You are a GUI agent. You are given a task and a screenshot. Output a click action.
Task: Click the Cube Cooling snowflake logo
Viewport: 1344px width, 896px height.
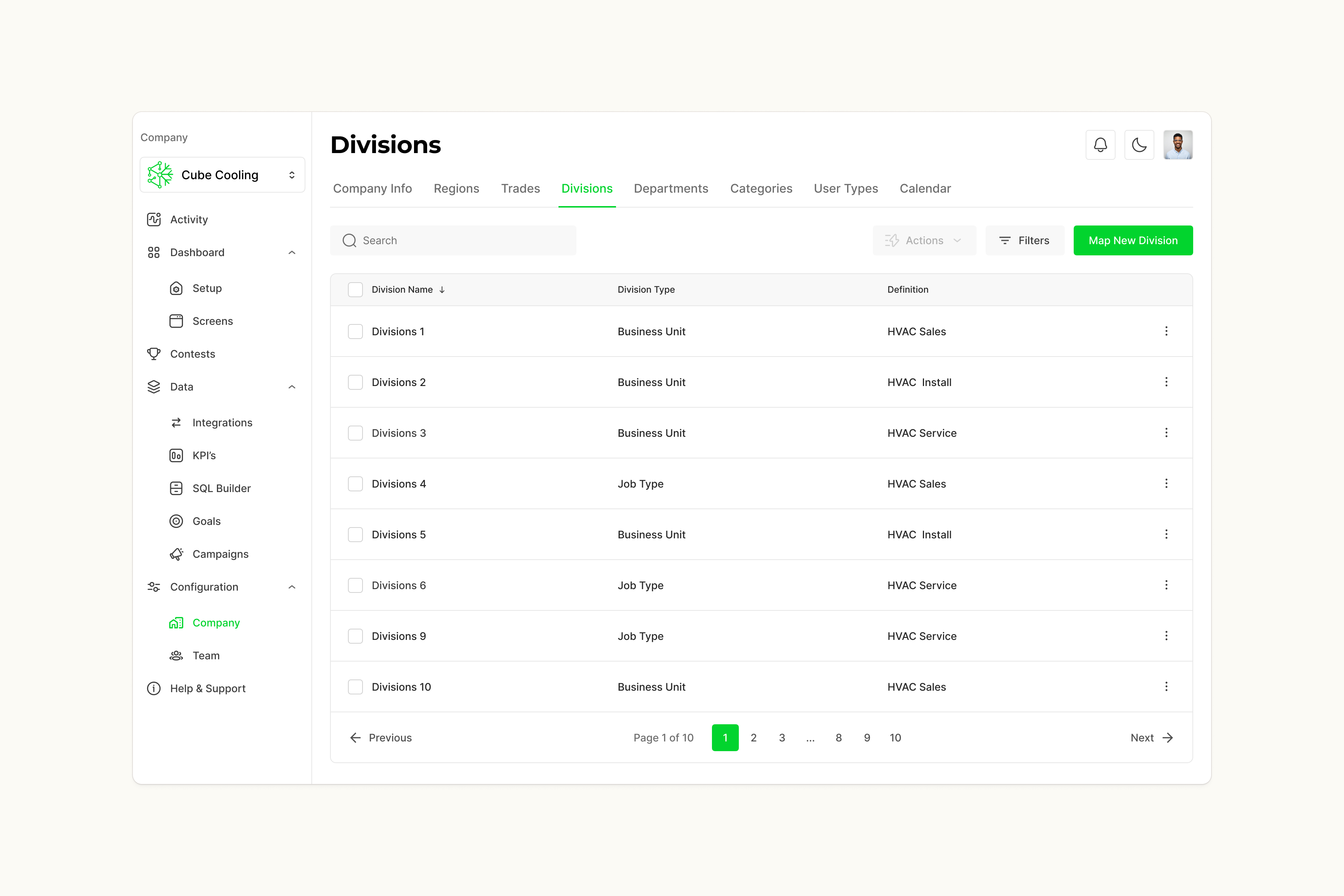[x=160, y=175]
